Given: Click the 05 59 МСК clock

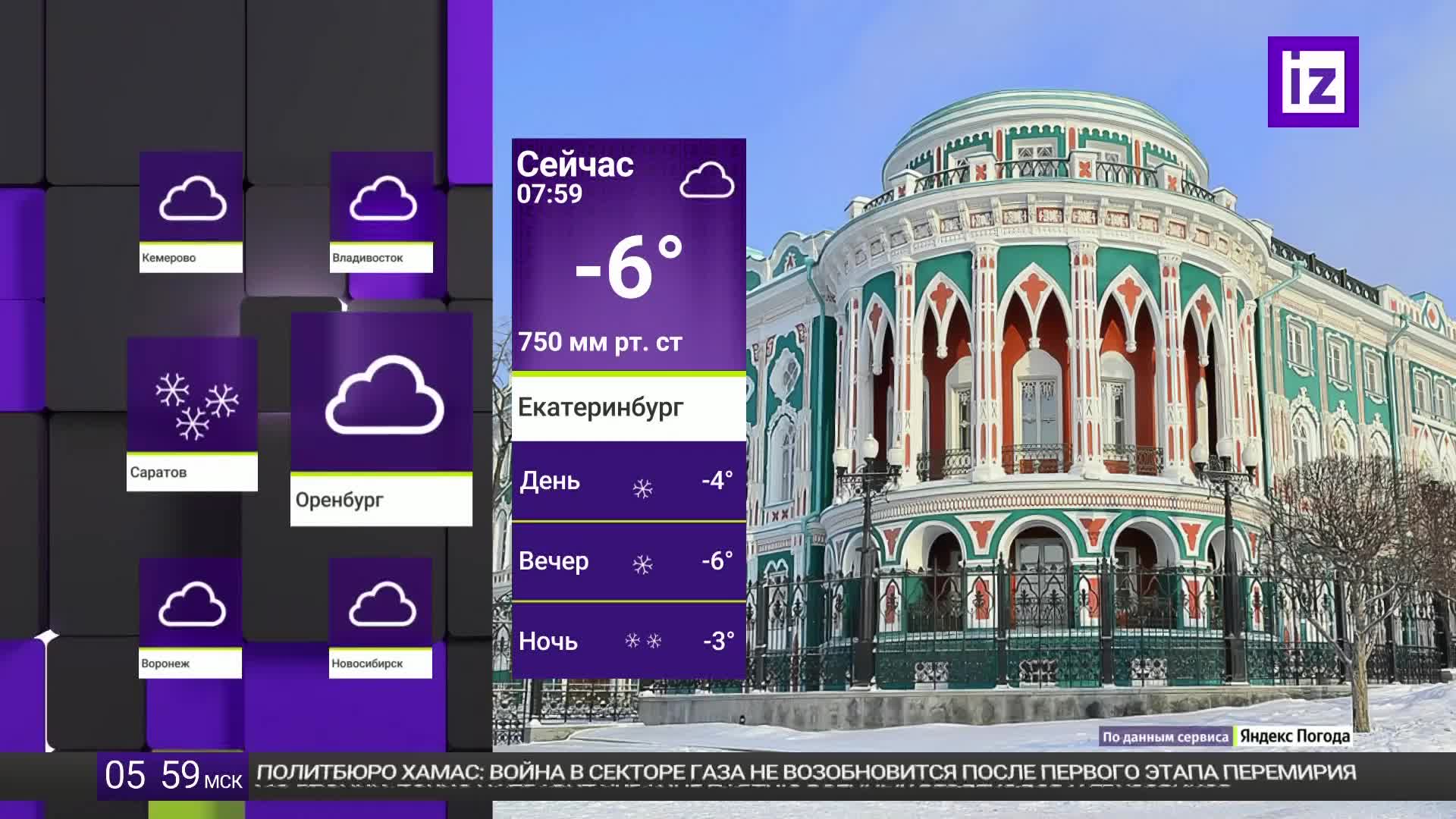Looking at the screenshot, I should pos(173,776).
